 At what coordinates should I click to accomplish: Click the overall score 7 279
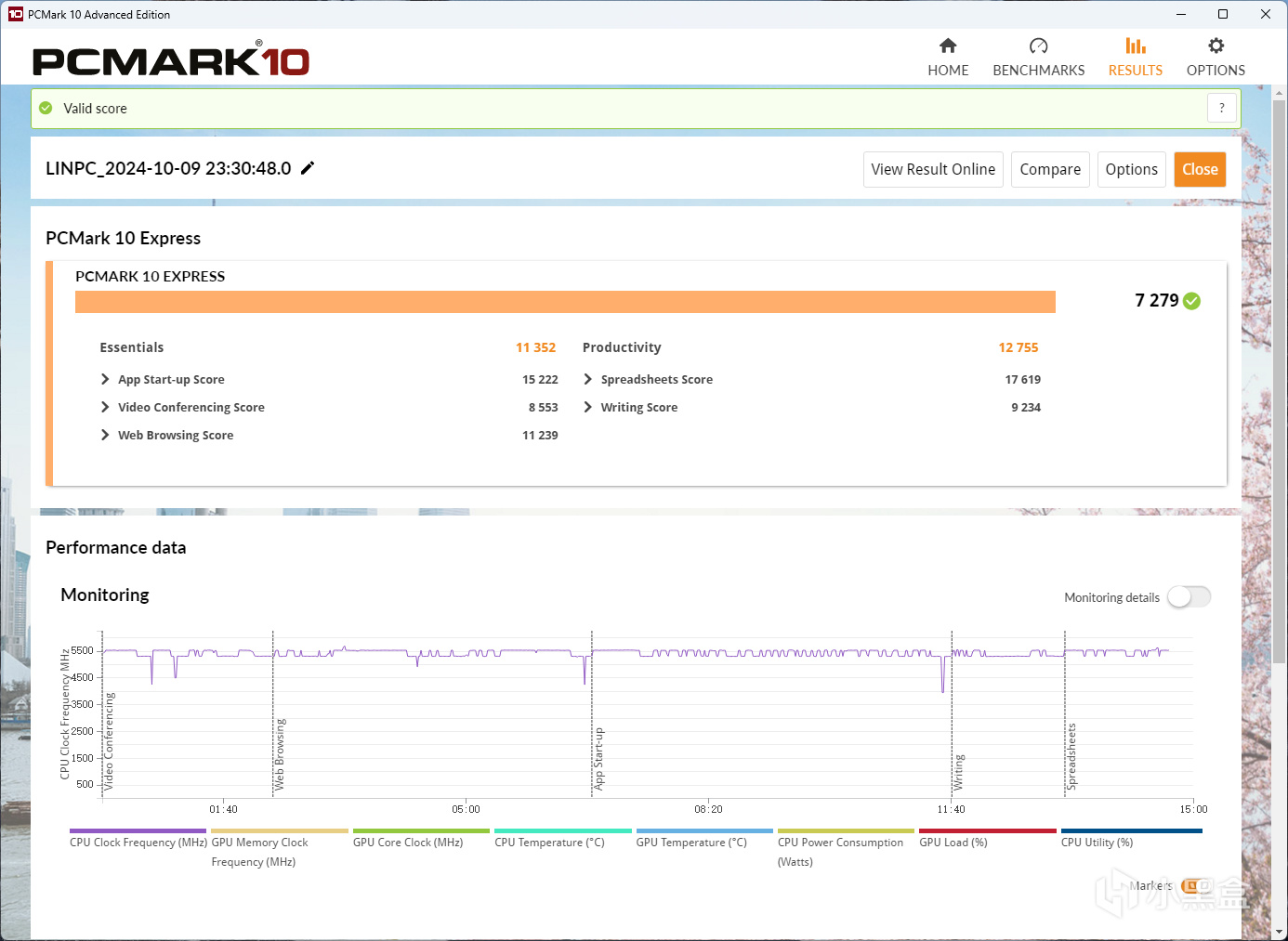1156,300
